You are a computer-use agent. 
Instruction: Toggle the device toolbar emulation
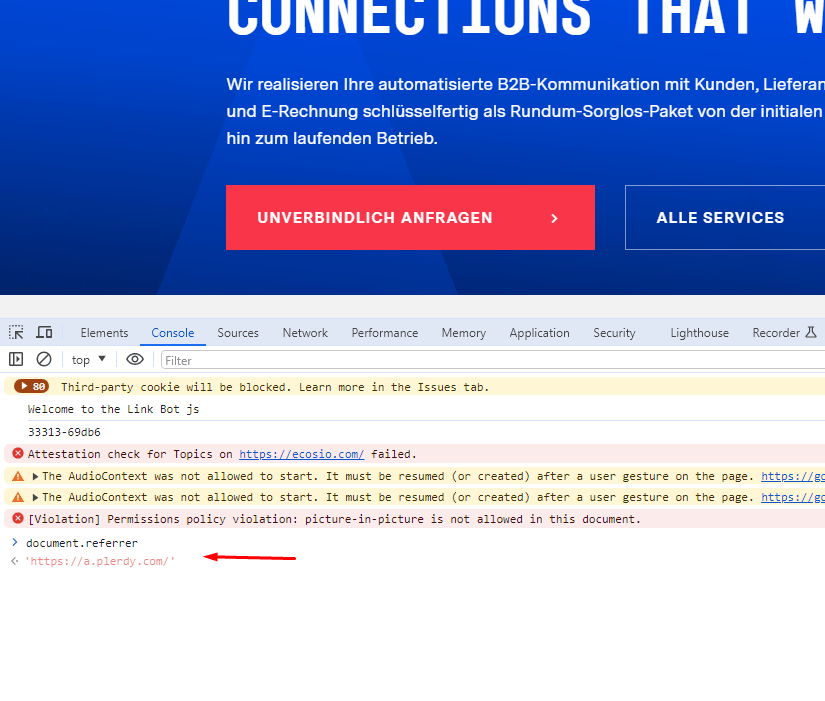[x=43, y=331]
